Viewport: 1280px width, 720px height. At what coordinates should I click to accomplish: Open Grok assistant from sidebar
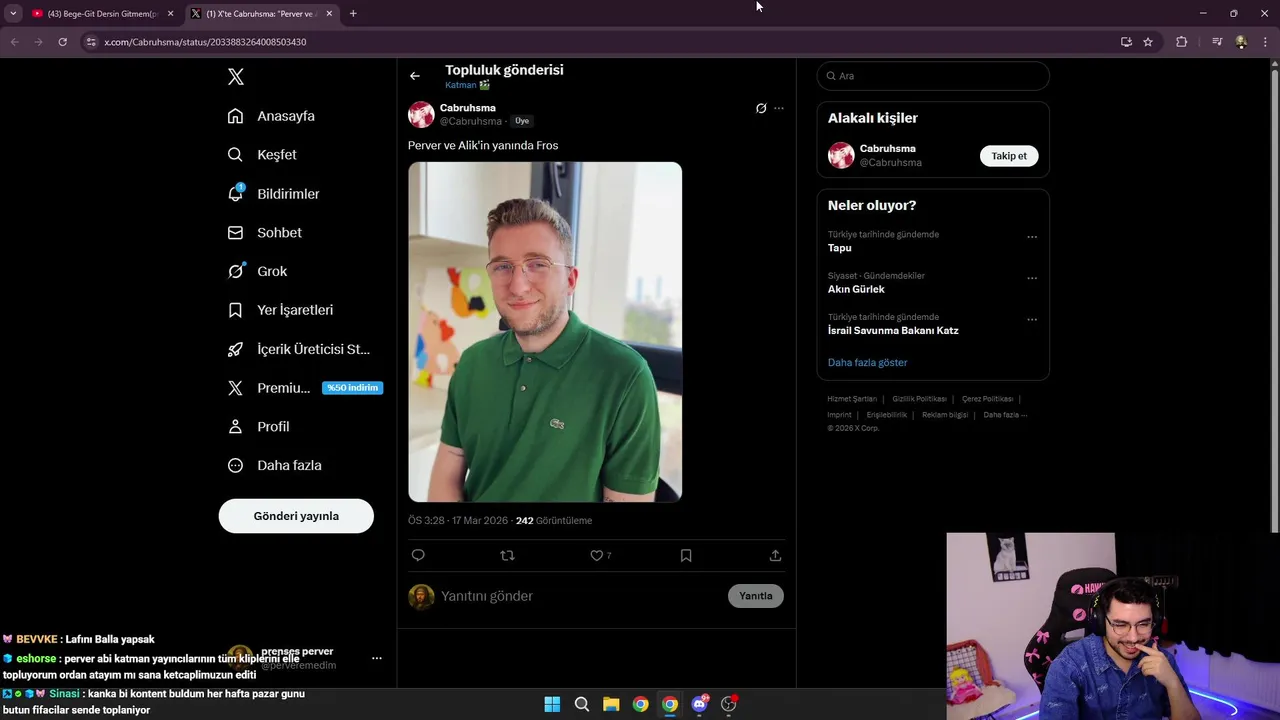coord(257,271)
